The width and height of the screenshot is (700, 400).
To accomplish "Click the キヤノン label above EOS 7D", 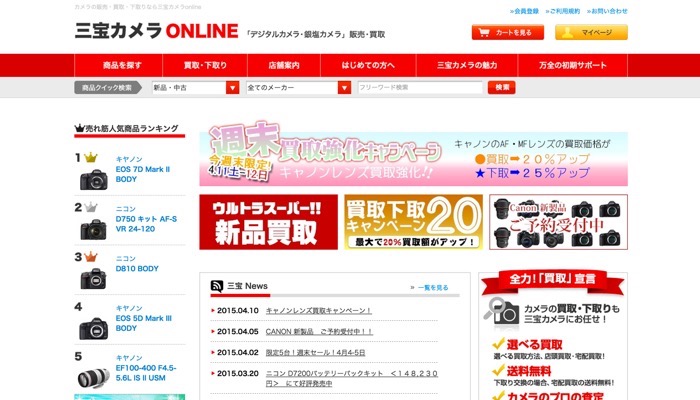I will [x=129, y=159].
